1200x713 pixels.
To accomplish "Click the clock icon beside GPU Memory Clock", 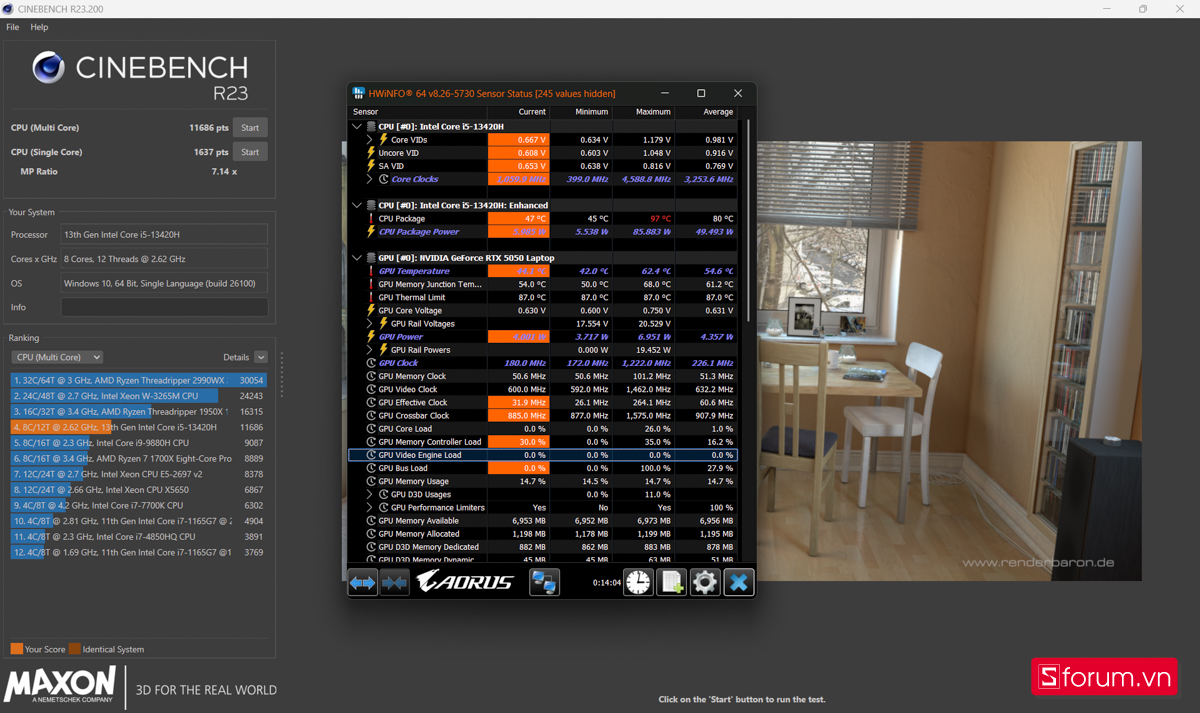I will pos(371,376).
